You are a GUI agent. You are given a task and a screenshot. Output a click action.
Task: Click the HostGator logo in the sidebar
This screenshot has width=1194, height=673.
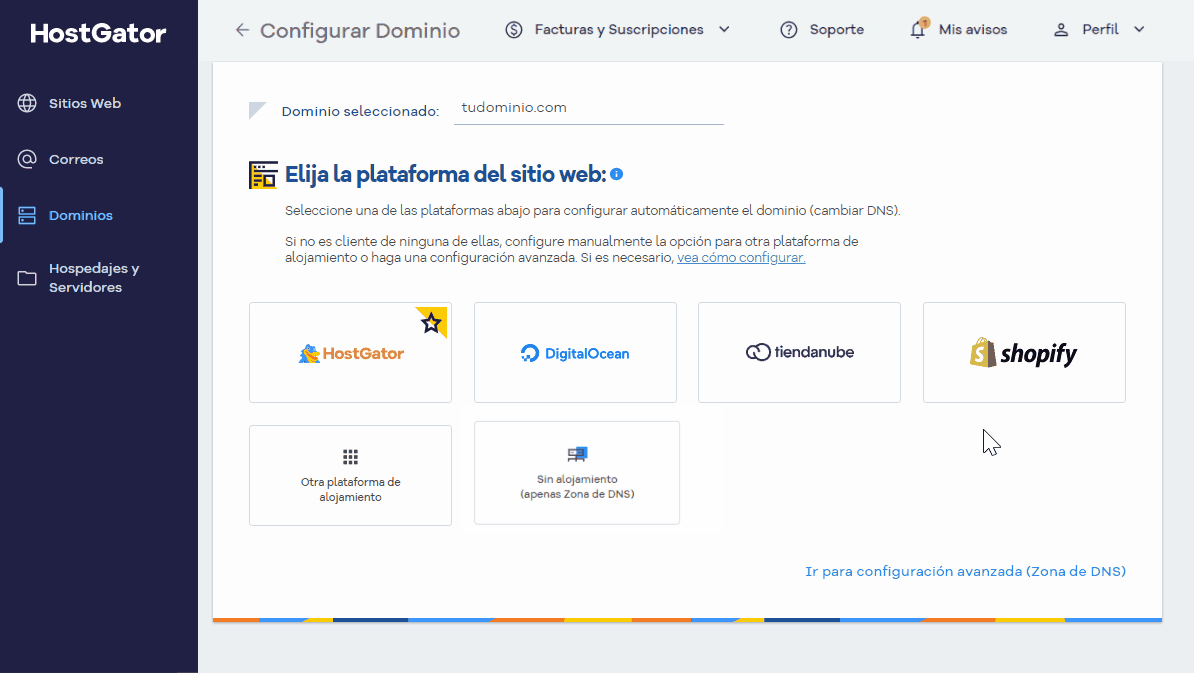[x=98, y=33]
